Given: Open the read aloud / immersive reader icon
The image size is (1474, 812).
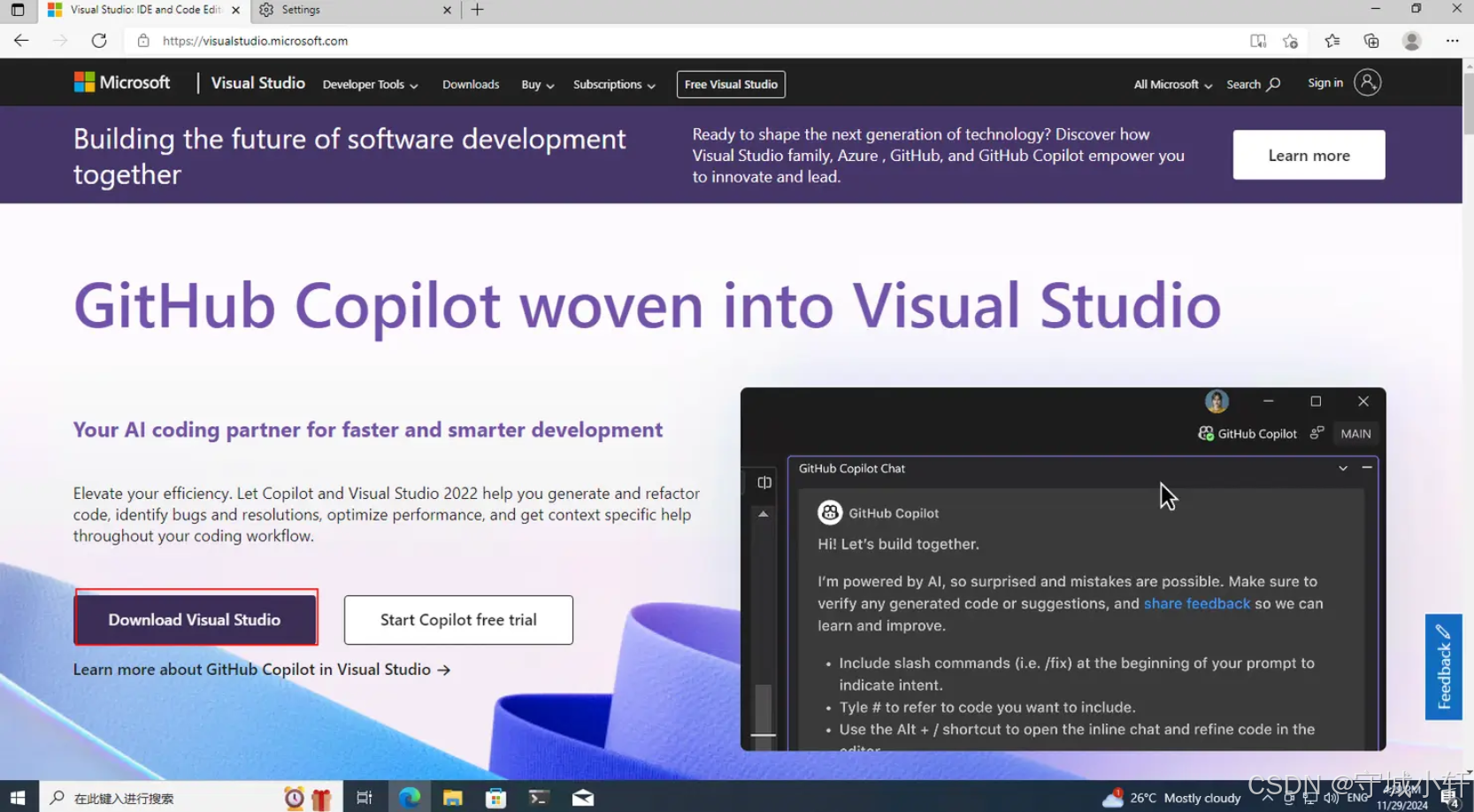Looking at the screenshot, I should [1257, 41].
